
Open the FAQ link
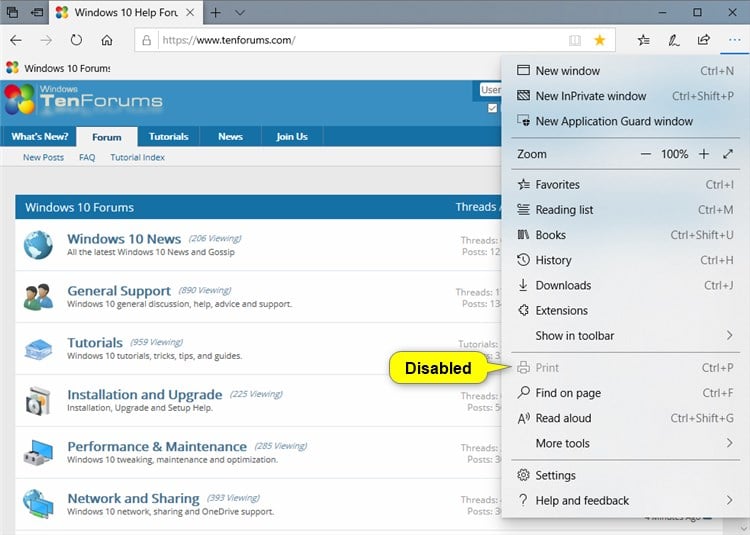pos(87,157)
